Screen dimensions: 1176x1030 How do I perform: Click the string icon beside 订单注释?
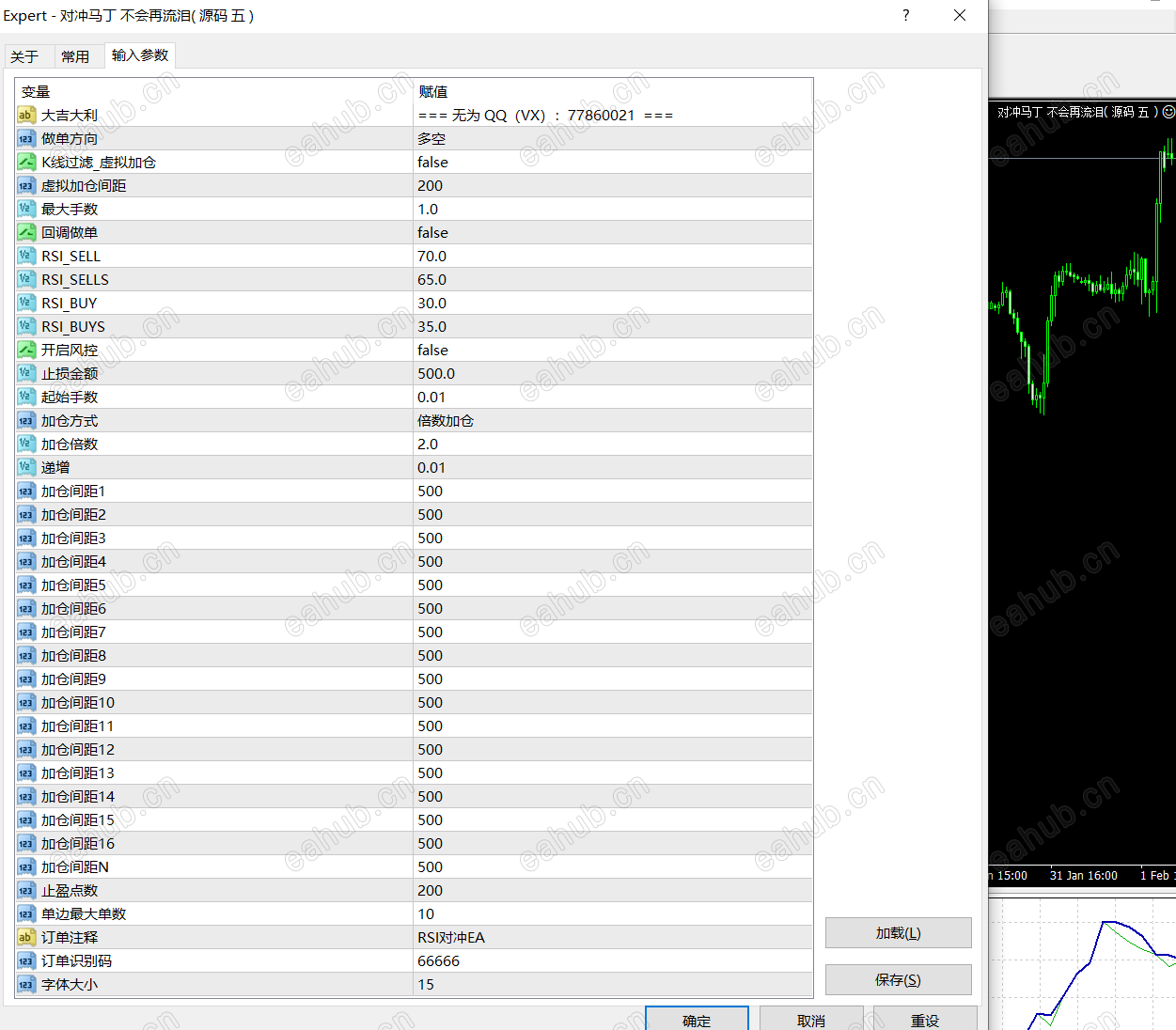(x=26, y=937)
